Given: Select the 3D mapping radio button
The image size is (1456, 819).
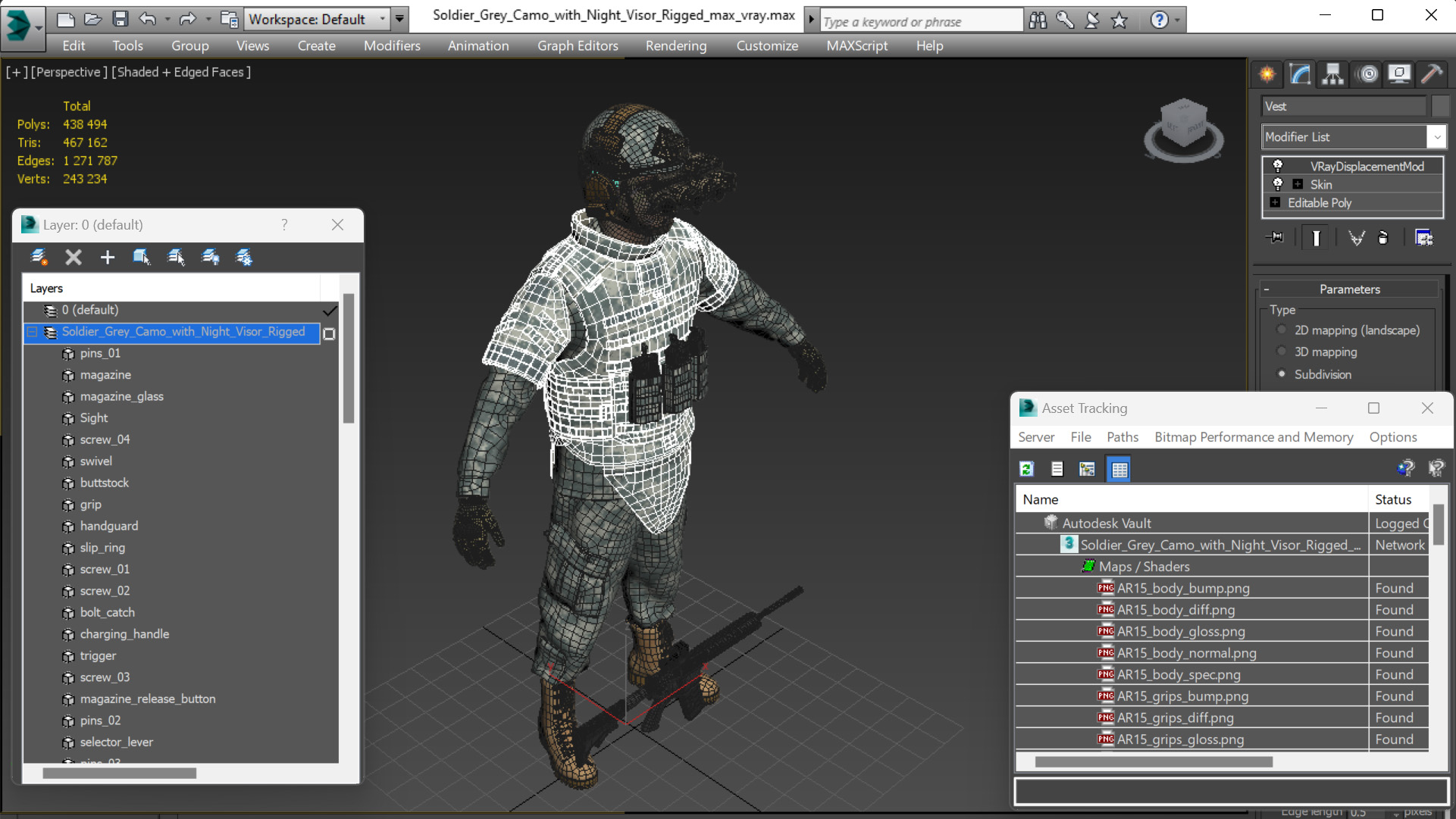Looking at the screenshot, I should (1282, 352).
